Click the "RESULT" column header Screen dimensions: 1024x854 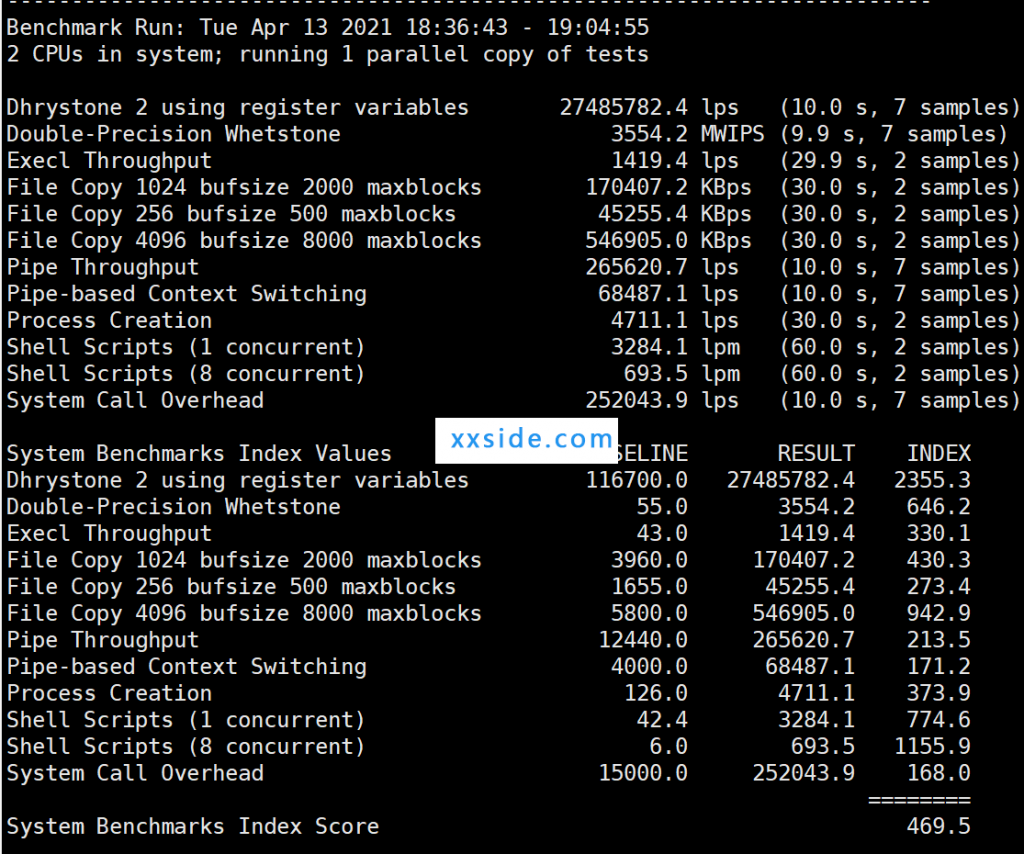pos(816,454)
